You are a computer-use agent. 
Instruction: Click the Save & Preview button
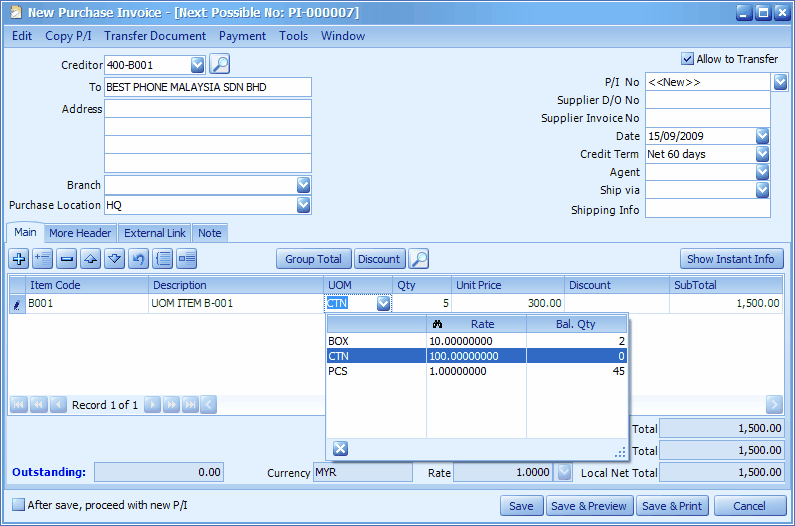(x=590, y=506)
